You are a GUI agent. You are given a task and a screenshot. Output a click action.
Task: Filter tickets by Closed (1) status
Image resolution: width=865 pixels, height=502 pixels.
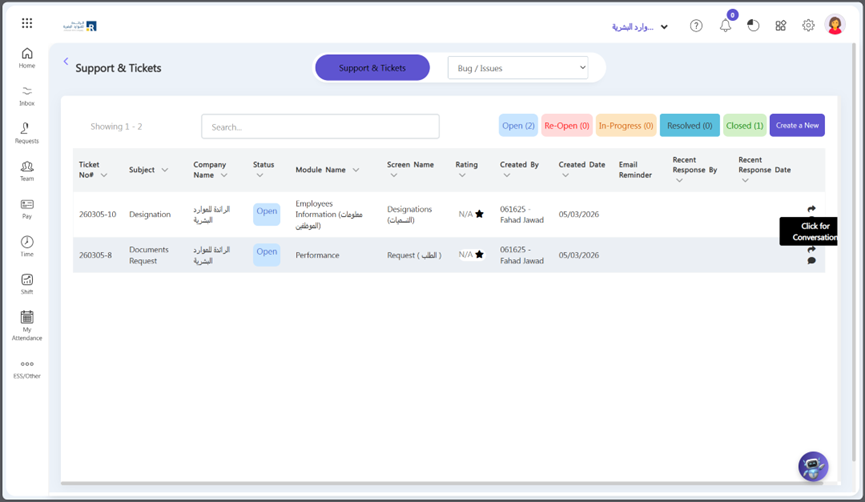pos(745,126)
